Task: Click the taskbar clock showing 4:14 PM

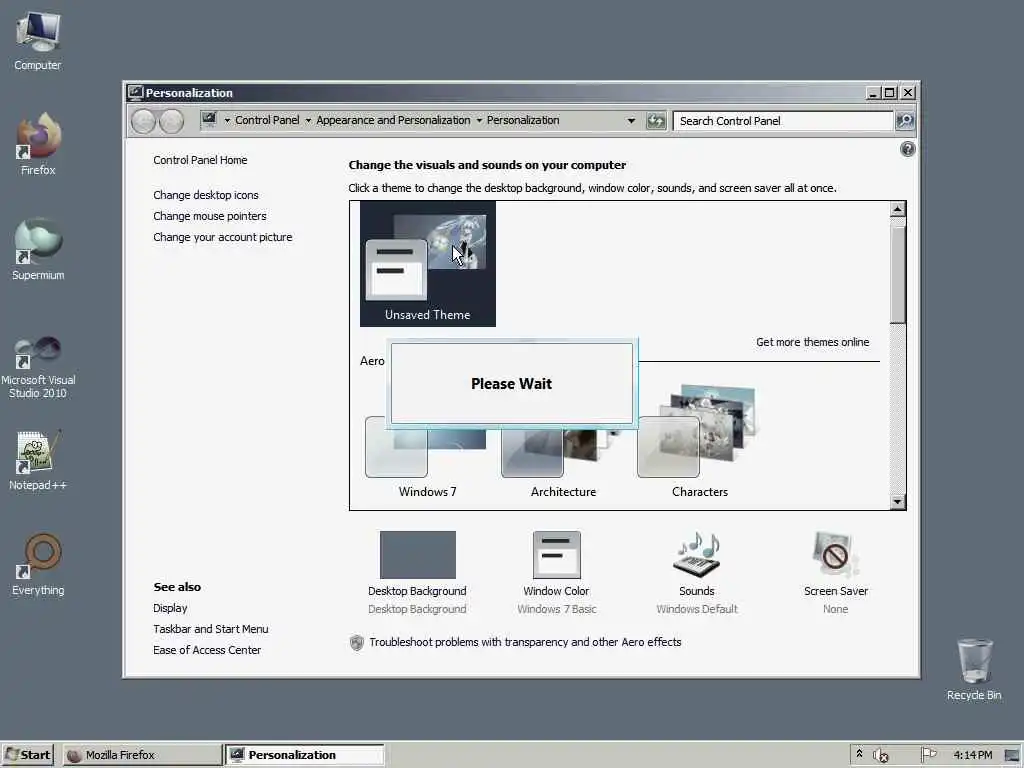Action: 972,755
